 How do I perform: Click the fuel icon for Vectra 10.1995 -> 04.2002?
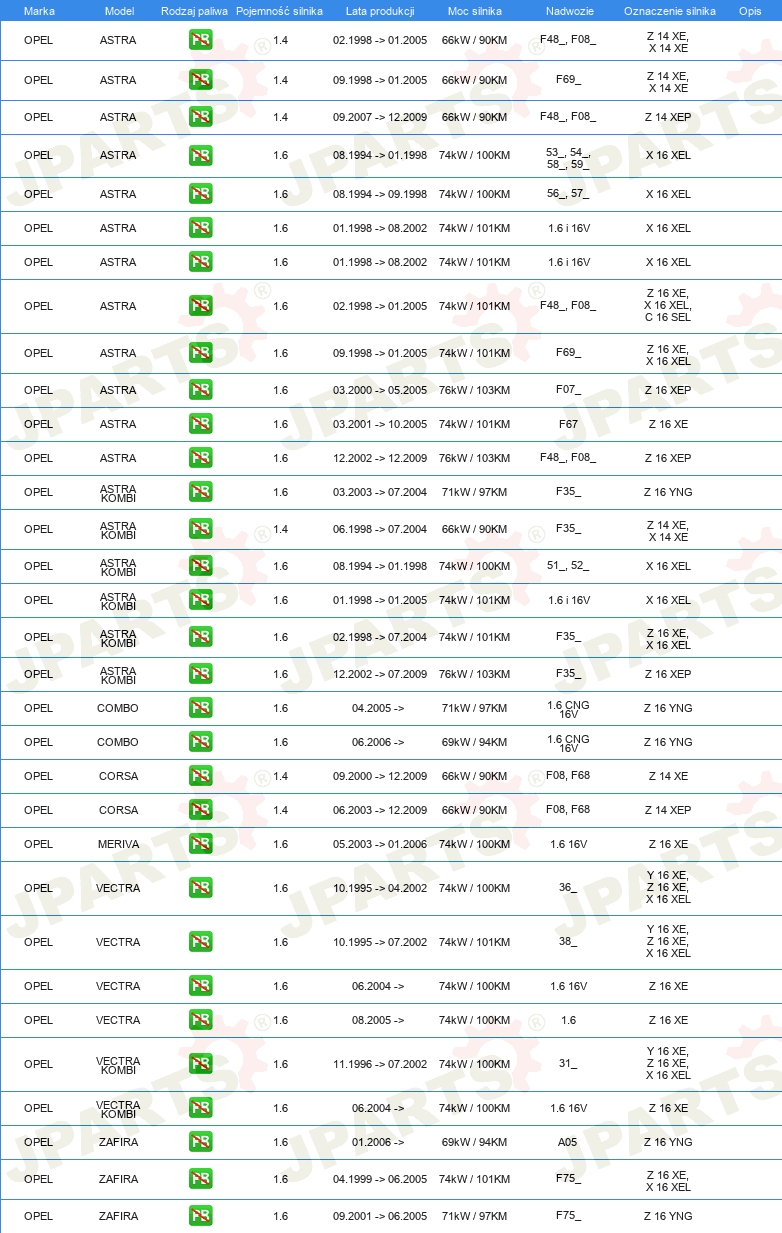pos(200,888)
